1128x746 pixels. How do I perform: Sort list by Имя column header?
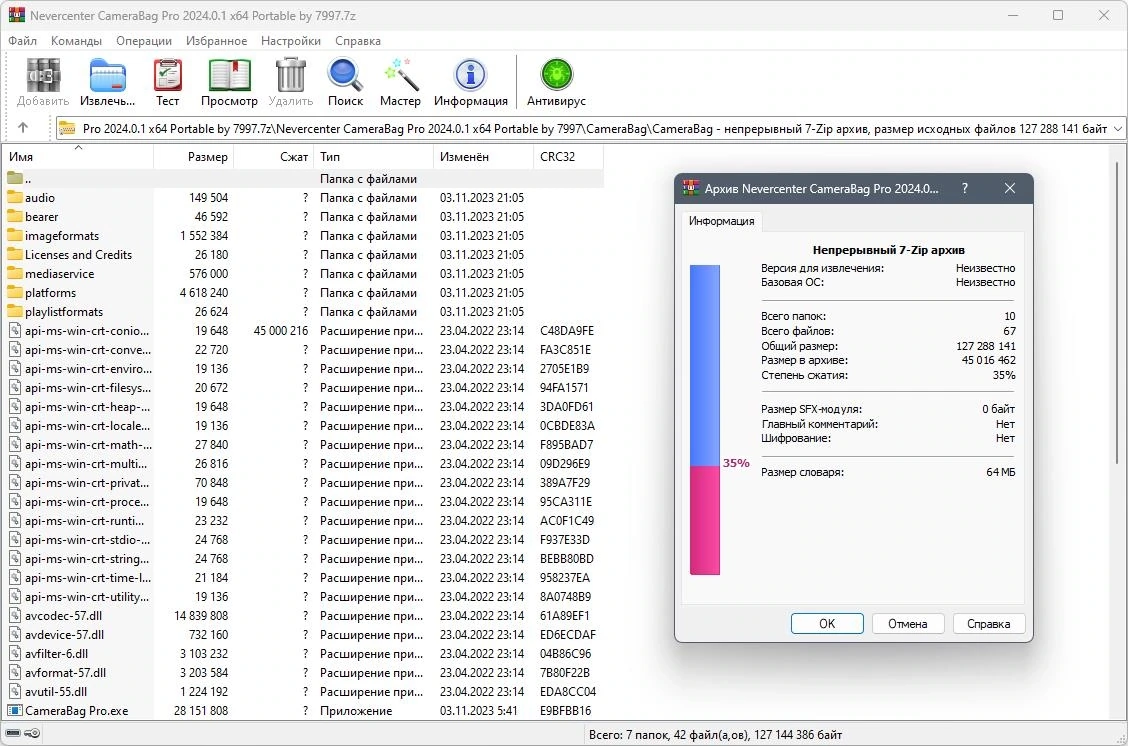78,156
